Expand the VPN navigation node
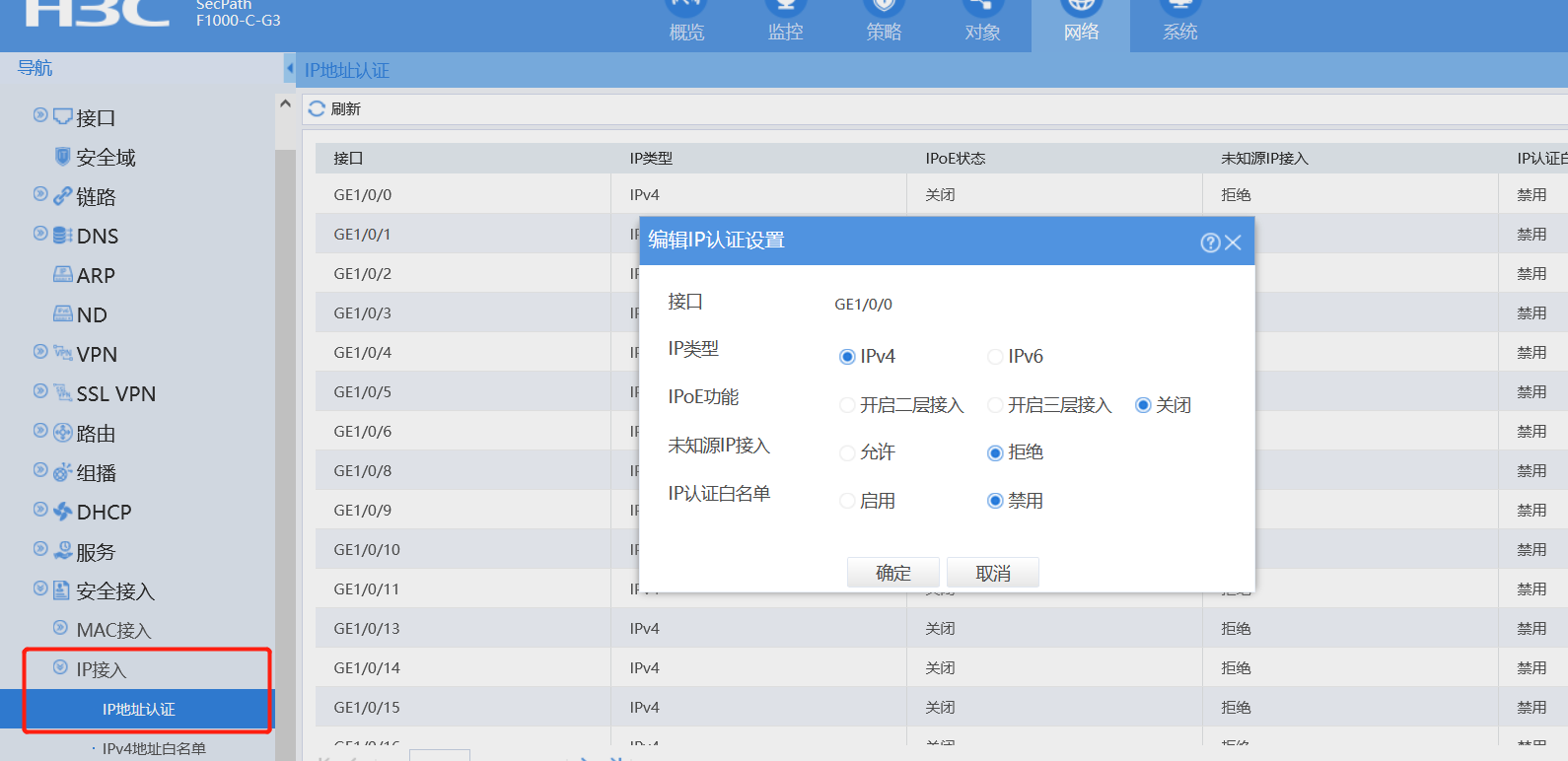 pyautogui.click(x=40, y=352)
